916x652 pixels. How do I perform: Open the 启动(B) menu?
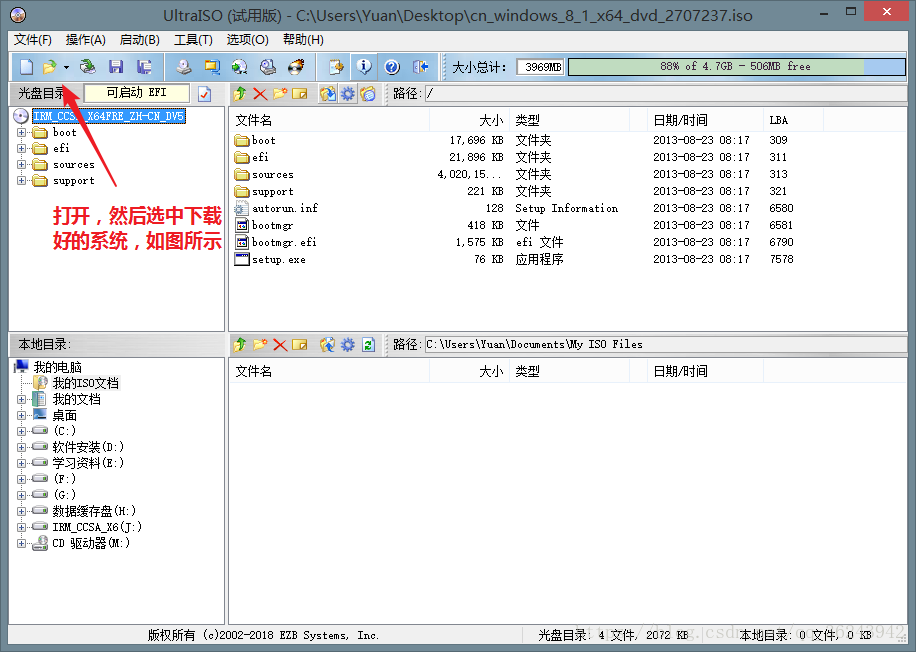click(x=140, y=40)
